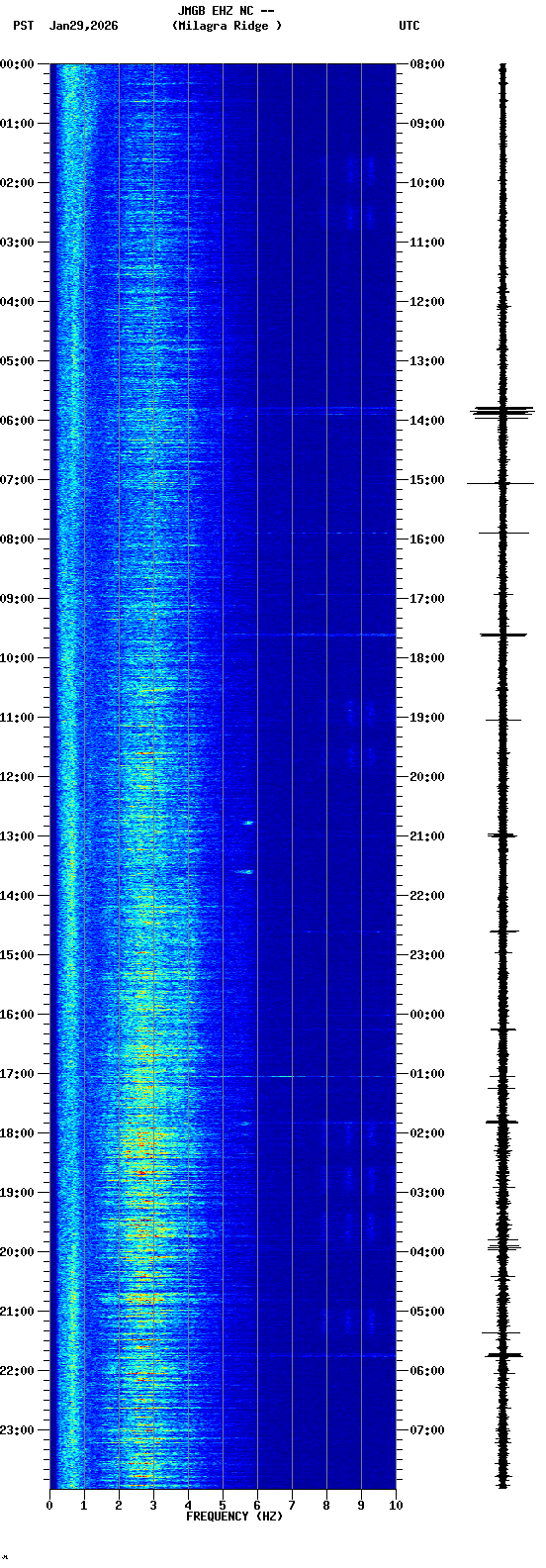Screen dimensions: 546x1568
Task: Click 14:00 on the PST time axis
Action: [17, 896]
